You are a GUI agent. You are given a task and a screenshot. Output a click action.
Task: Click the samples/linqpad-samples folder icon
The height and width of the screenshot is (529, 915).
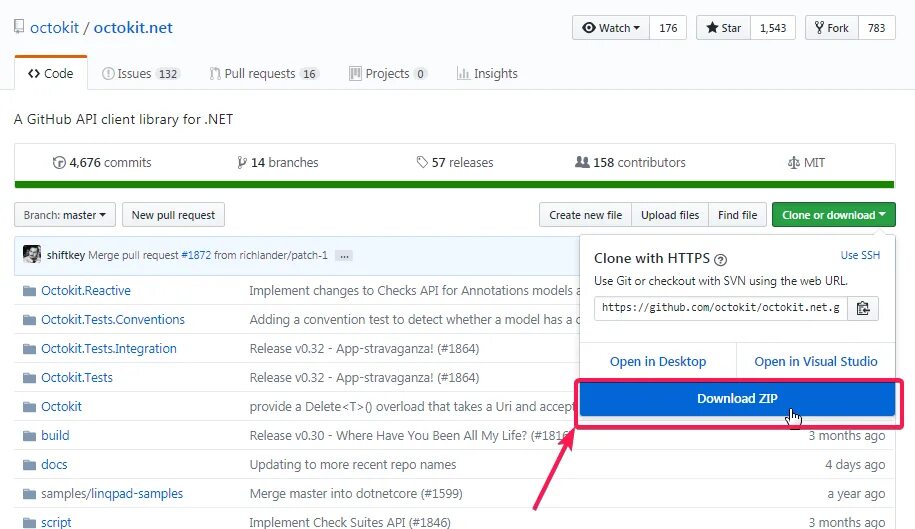(x=29, y=494)
